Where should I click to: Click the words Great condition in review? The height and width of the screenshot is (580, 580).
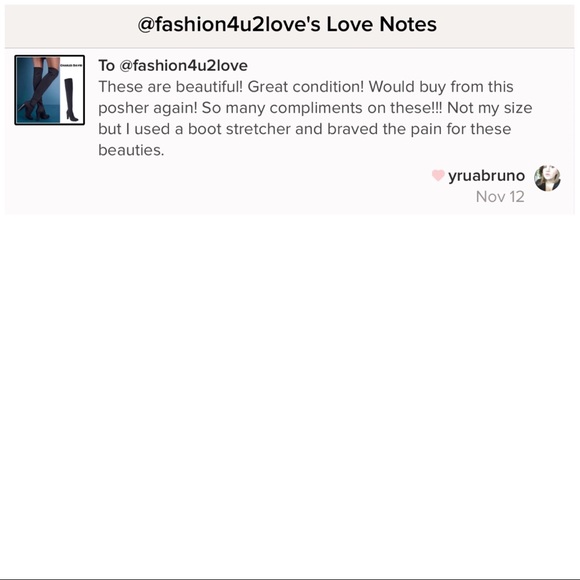[306, 87]
